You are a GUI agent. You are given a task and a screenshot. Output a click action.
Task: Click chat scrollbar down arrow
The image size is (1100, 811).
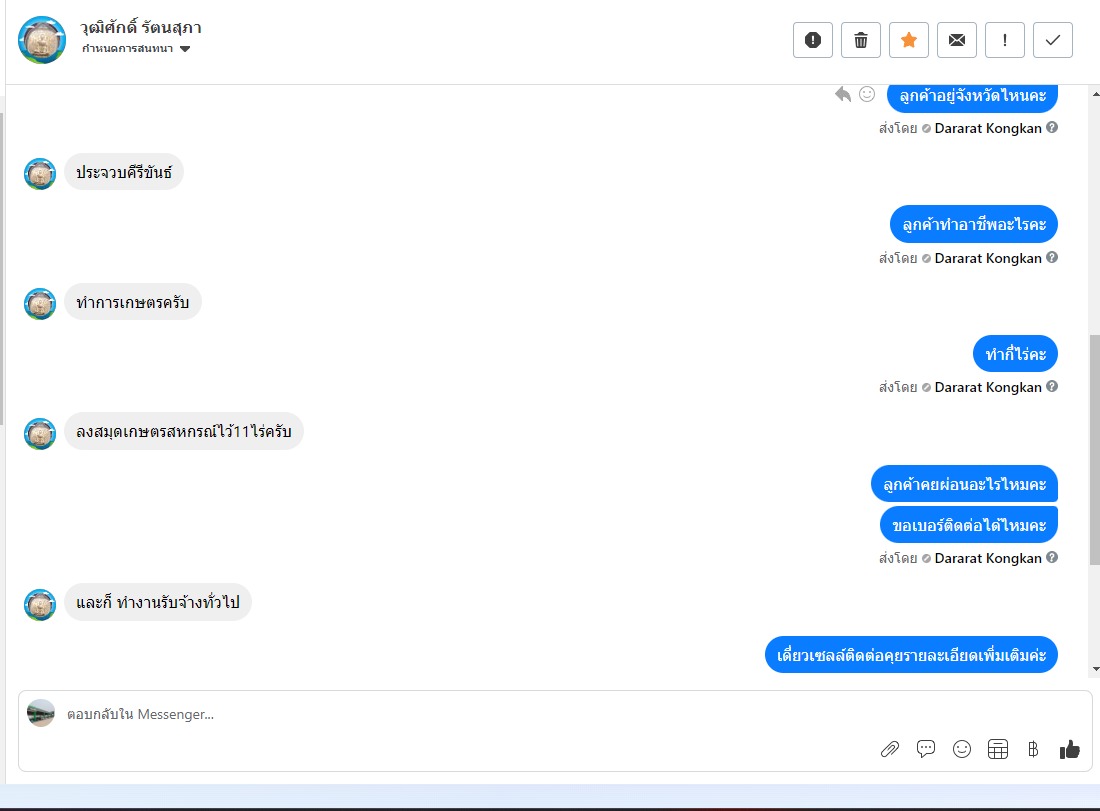(x=1095, y=669)
